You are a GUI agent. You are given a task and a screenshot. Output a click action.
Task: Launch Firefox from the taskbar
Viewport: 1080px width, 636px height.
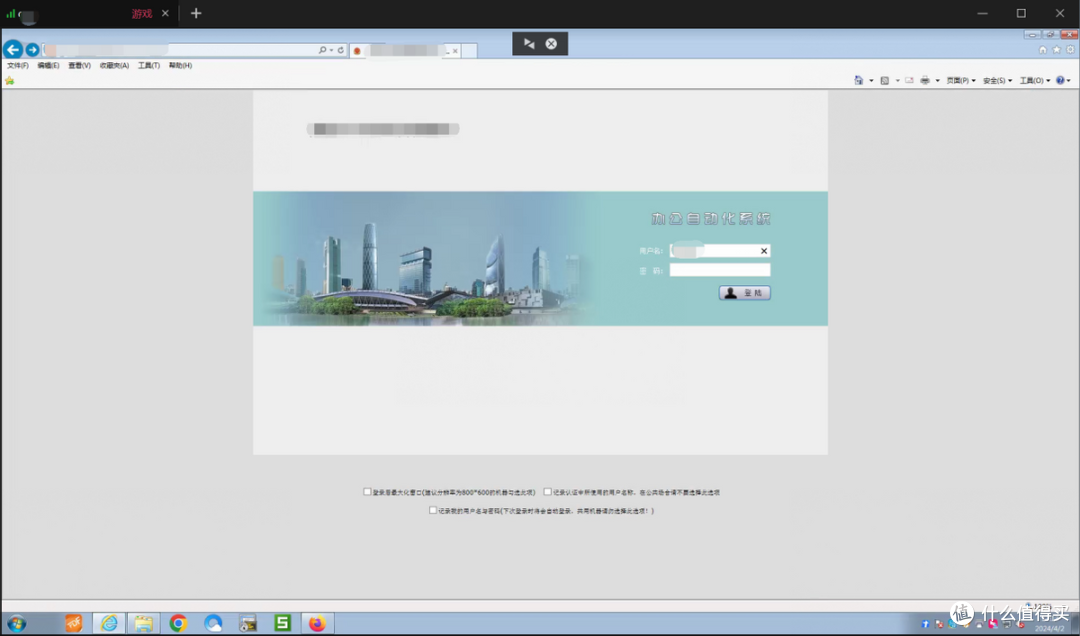pyautogui.click(x=317, y=624)
